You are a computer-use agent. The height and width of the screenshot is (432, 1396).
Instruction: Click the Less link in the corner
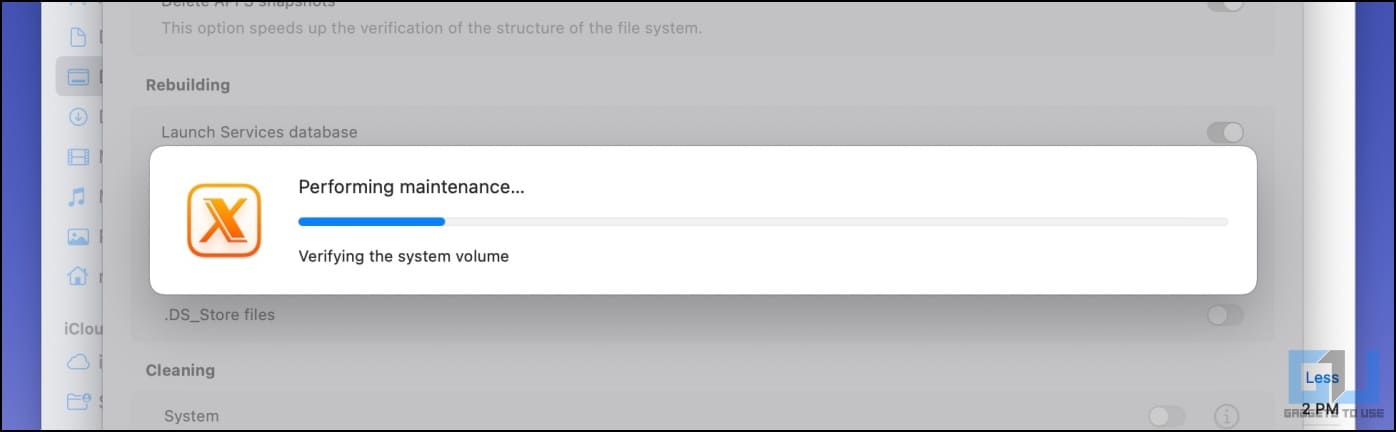point(1321,378)
